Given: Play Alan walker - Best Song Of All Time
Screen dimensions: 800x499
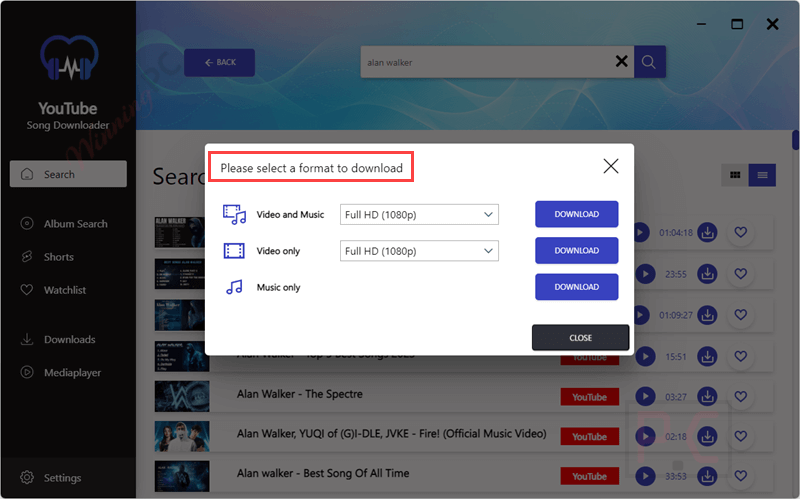Looking at the screenshot, I should [x=645, y=476].
